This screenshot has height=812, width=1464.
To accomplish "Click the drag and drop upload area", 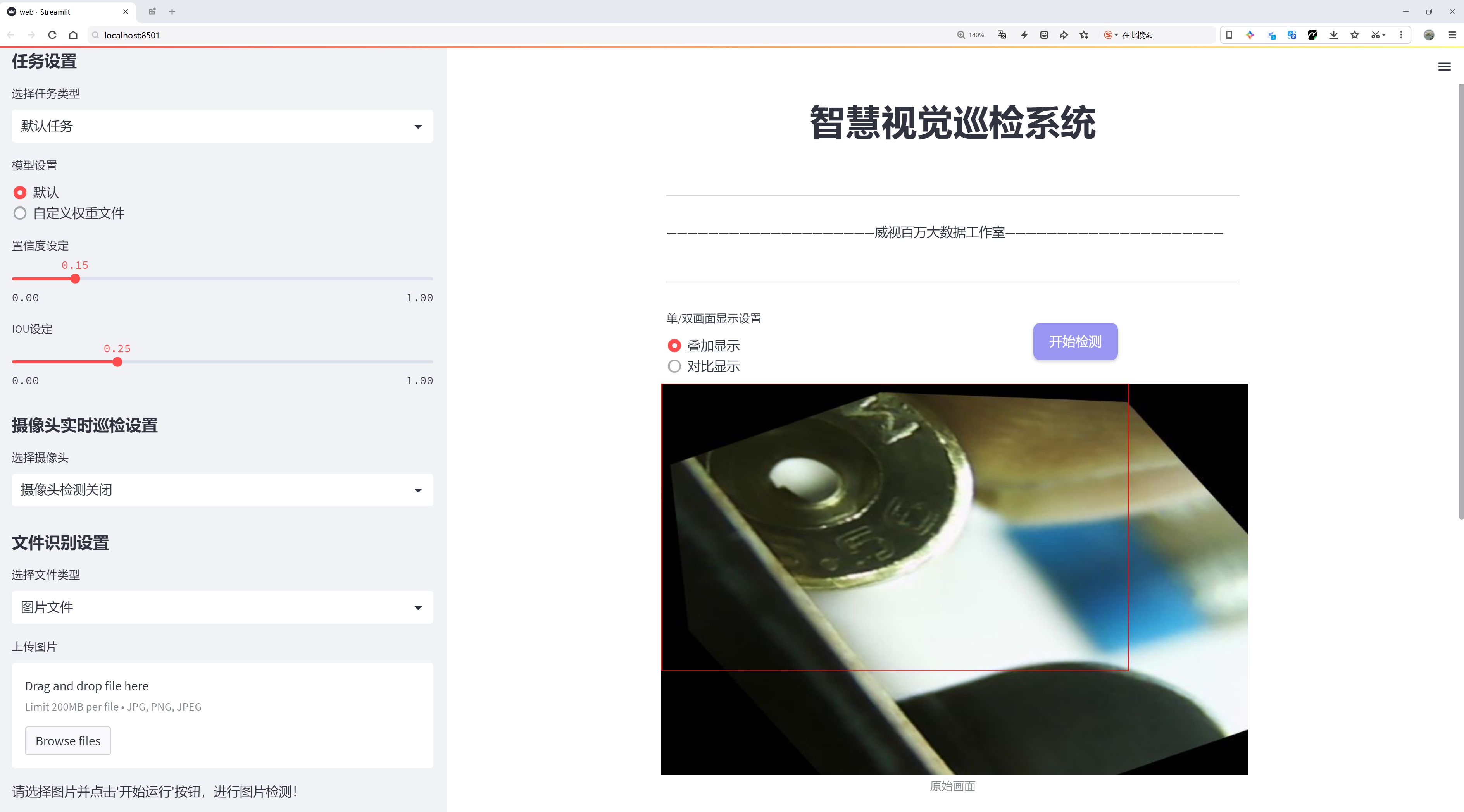I will [222, 716].
